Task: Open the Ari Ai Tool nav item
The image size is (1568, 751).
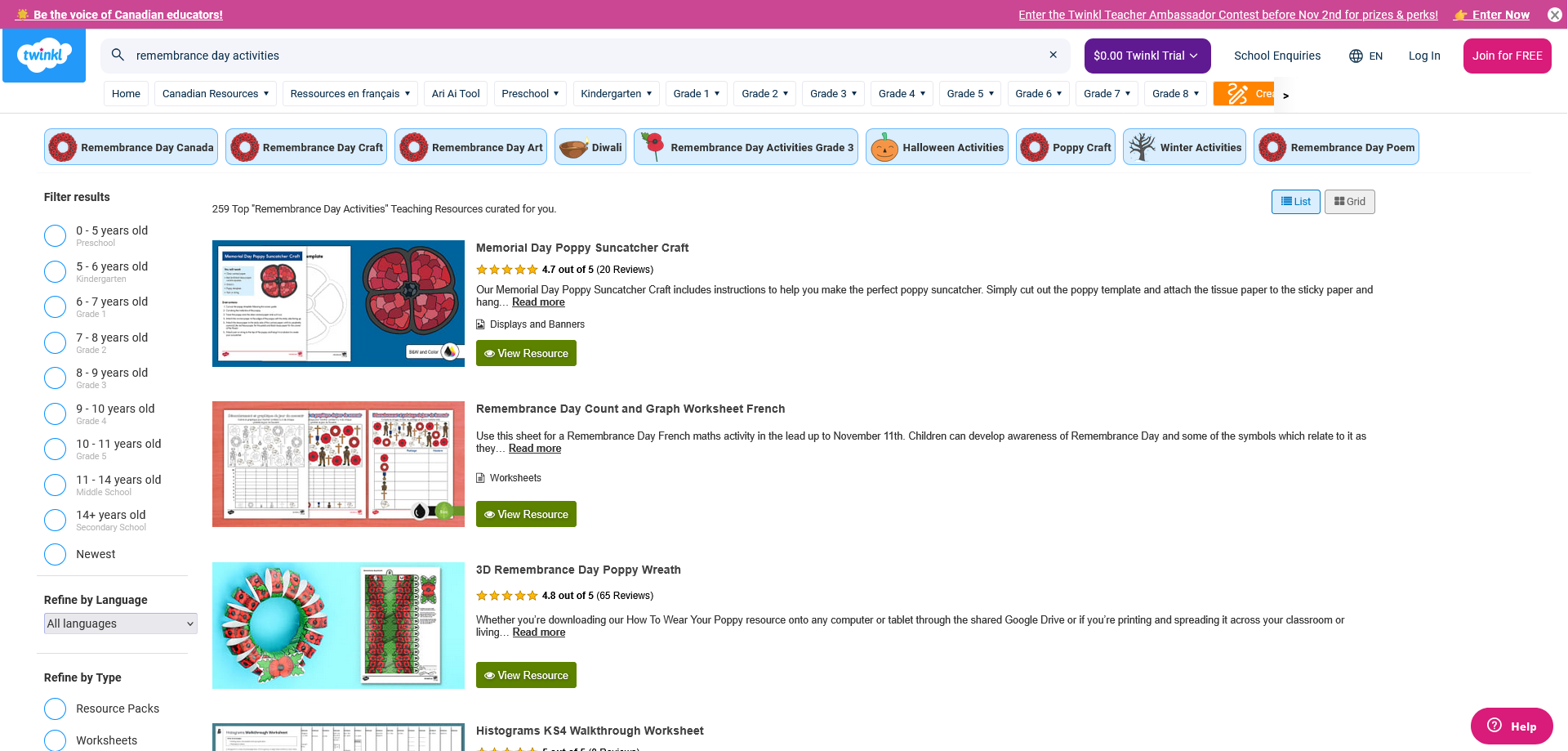Action: tap(456, 94)
